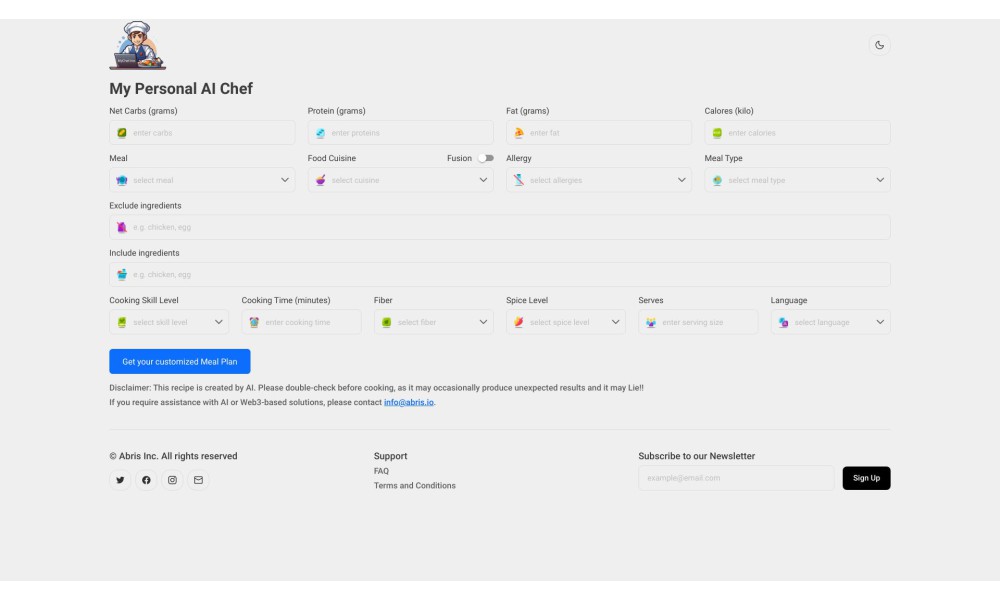This screenshot has height=600, width=1000.
Task: Open the Spice Level chevron
Action: 615,323
